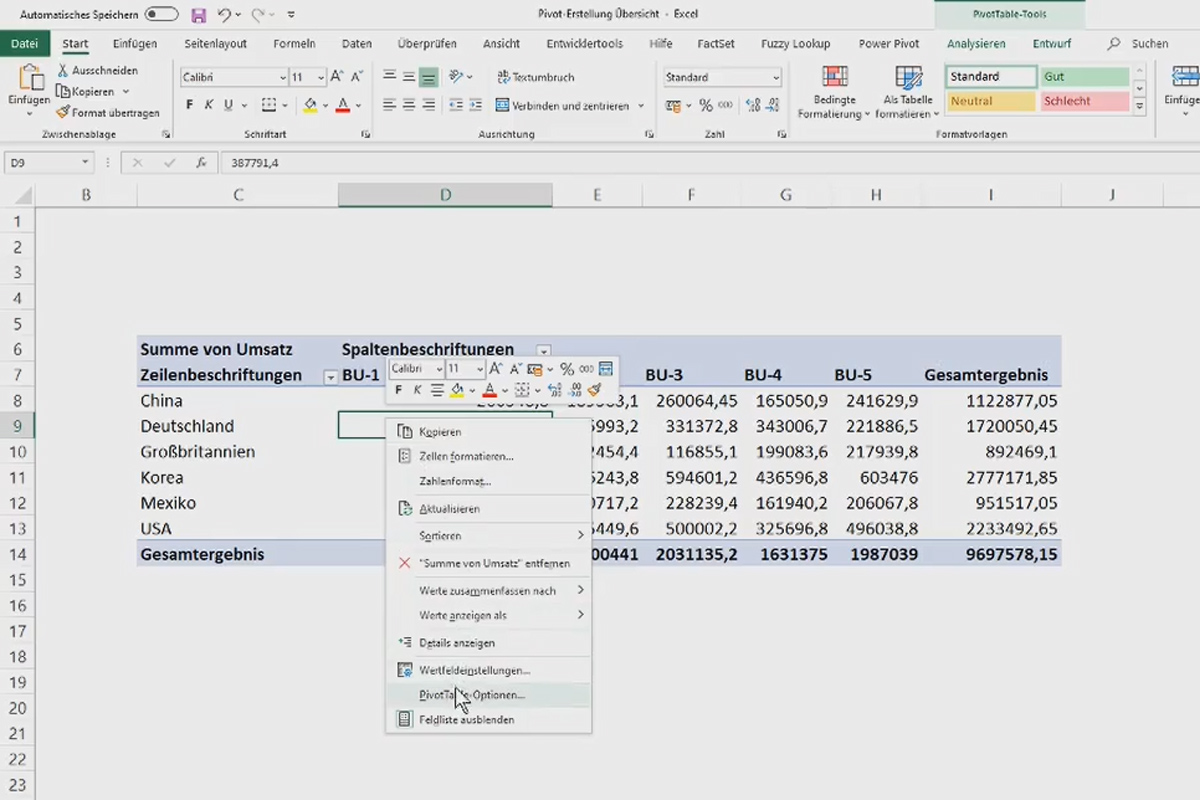Image resolution: width=1200 pixels, height=800 pixels.
Task: Toggle the Automatisches Speichern switch
Action: tap(161, 15)
